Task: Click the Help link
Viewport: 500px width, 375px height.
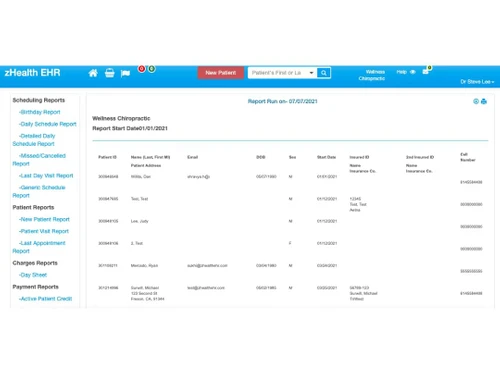Action: coord(402,72)
